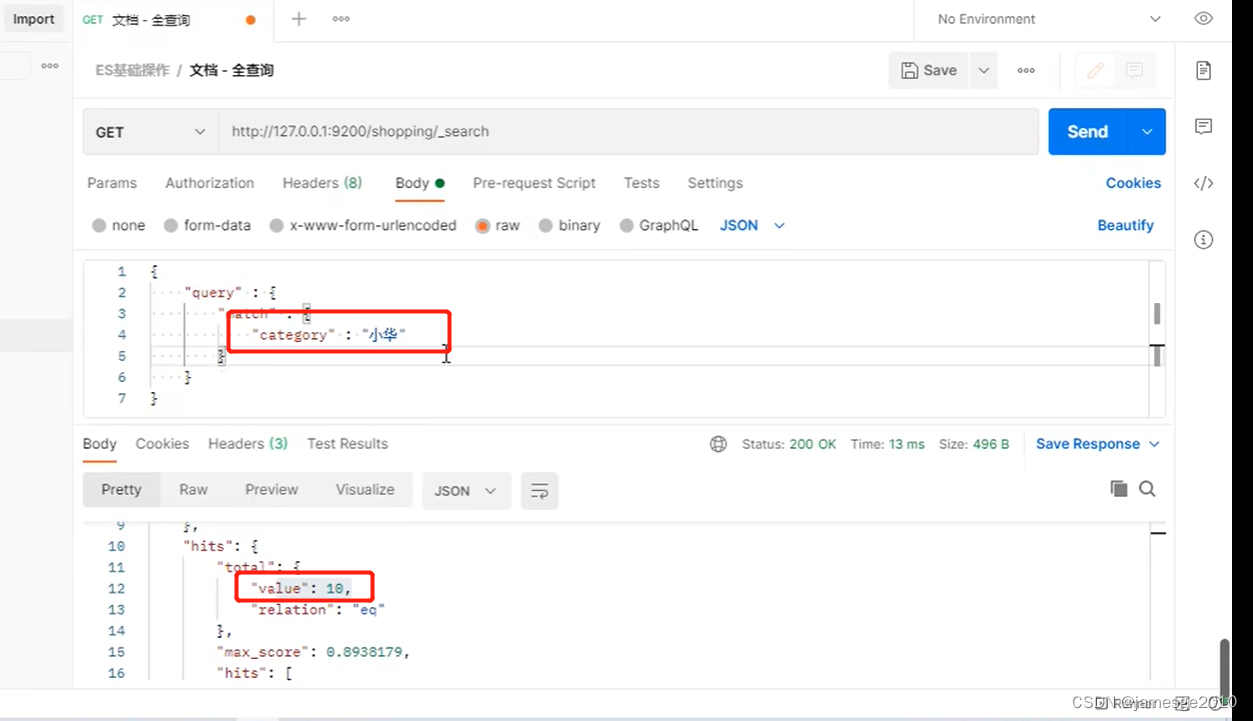1253x721 pixels.
Task: Open tab options three-dots menu
Action: pos(341,19)
